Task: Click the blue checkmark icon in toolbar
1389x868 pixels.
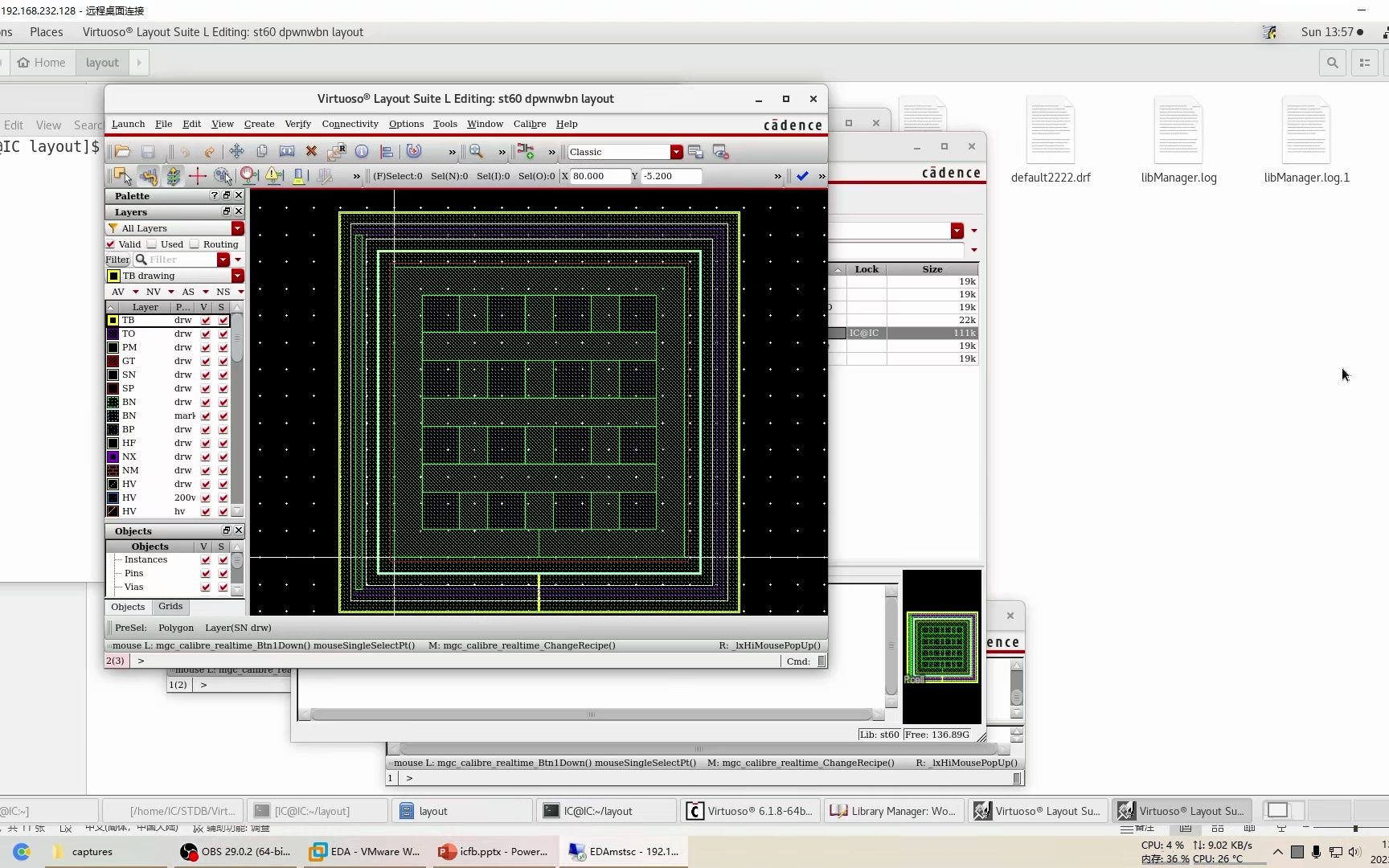Action: coord(802,176)
